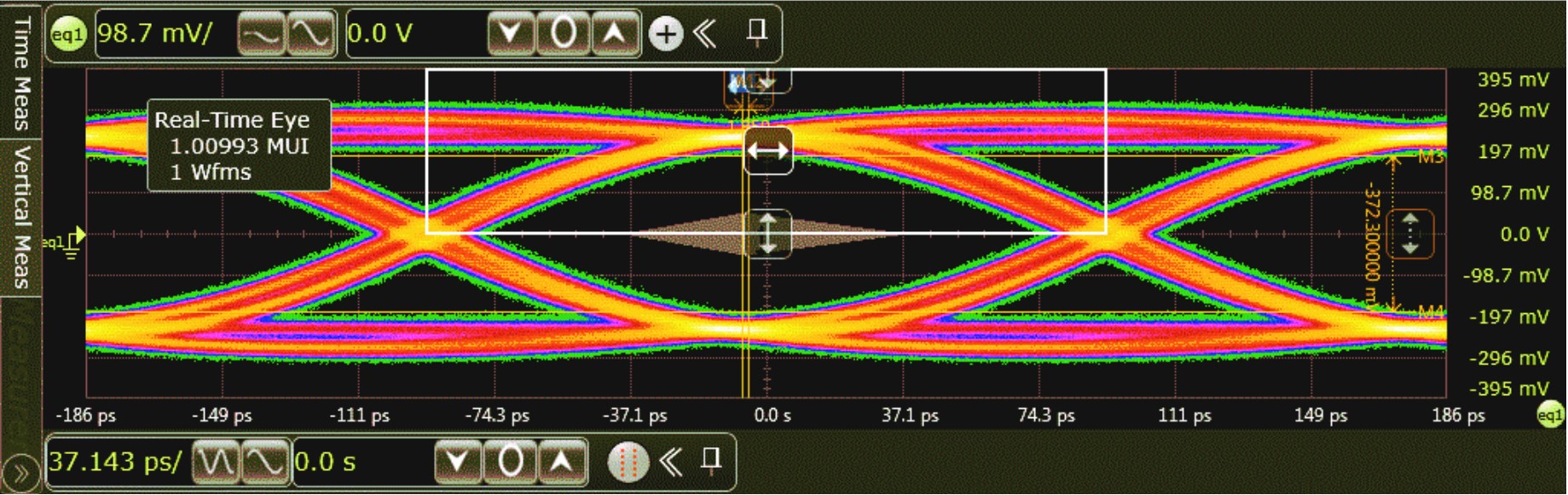The height and width of the screenshot is (495, 1568).
Task: Click the horizontal double-arrow mask handle
Action: pos(767,151)
